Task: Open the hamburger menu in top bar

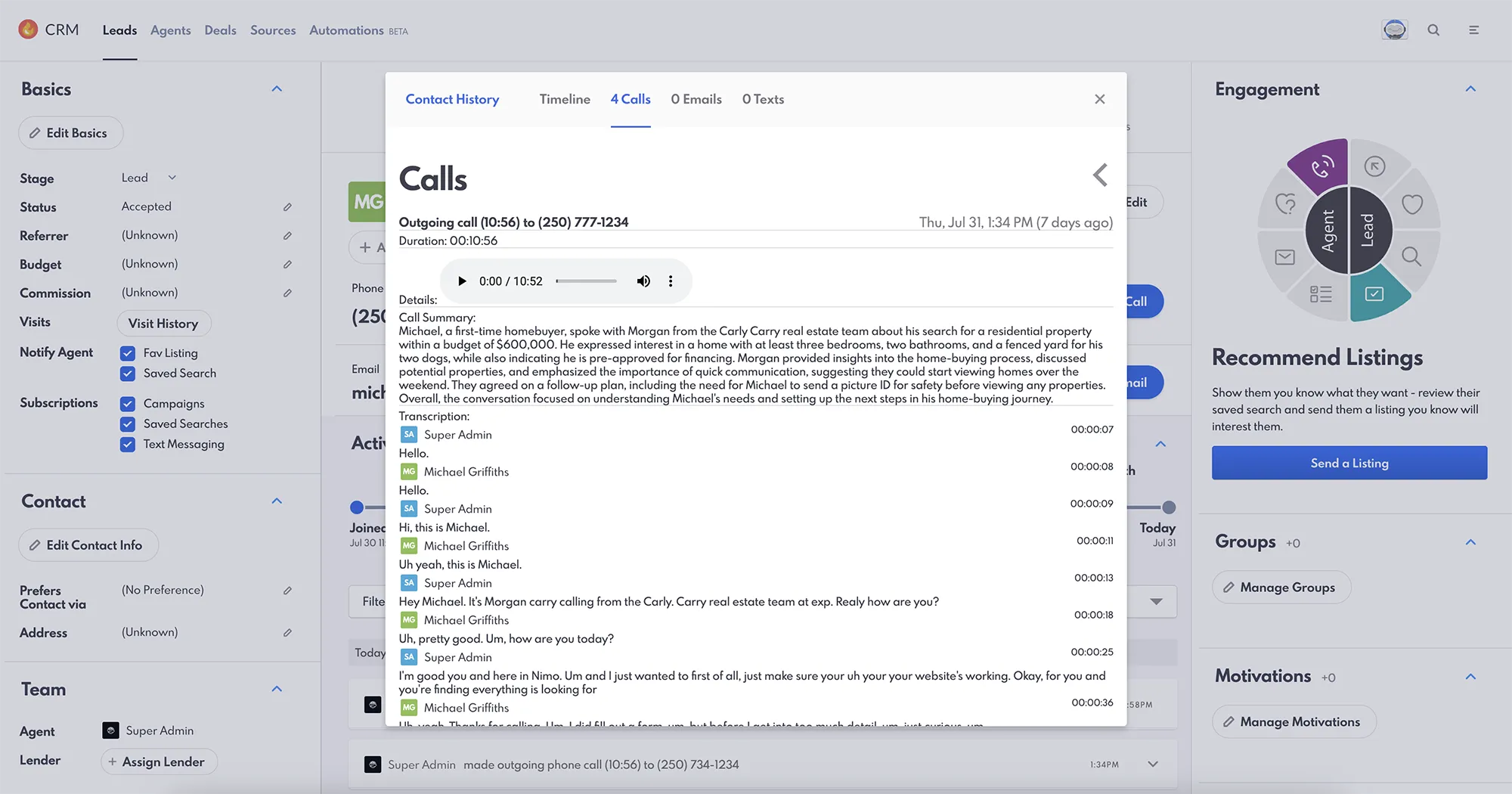Action: point(1473,30)
